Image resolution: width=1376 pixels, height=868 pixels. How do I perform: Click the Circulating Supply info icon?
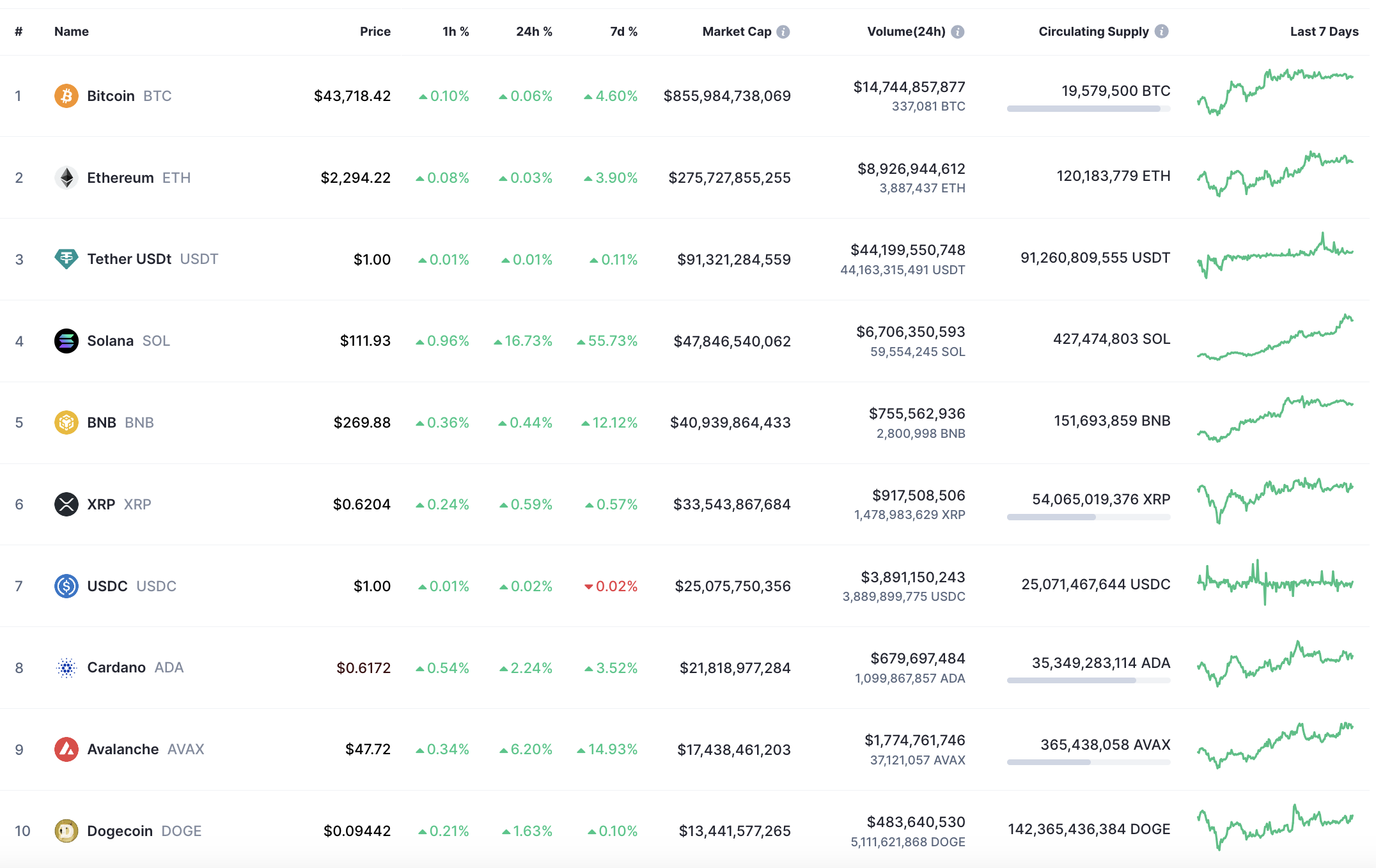[1162, 31]
